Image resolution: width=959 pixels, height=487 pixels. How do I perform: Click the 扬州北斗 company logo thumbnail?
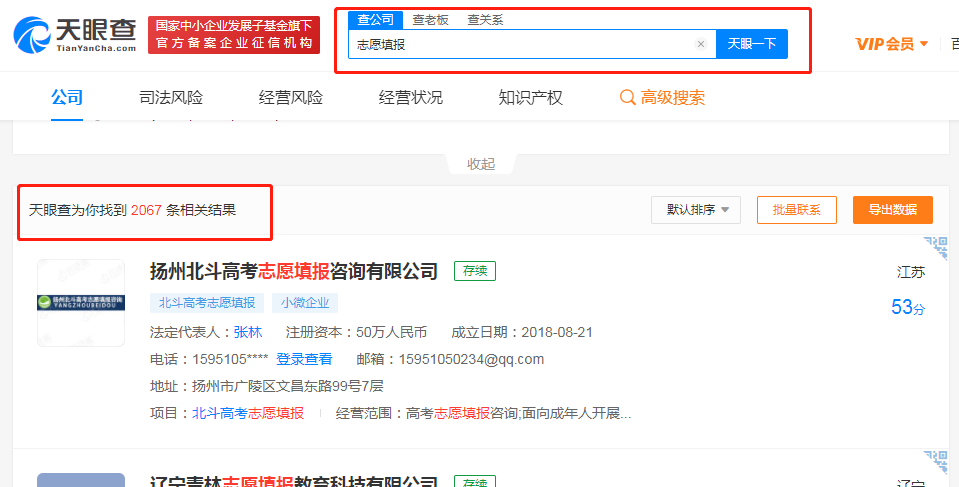click(x=81, y=303)
